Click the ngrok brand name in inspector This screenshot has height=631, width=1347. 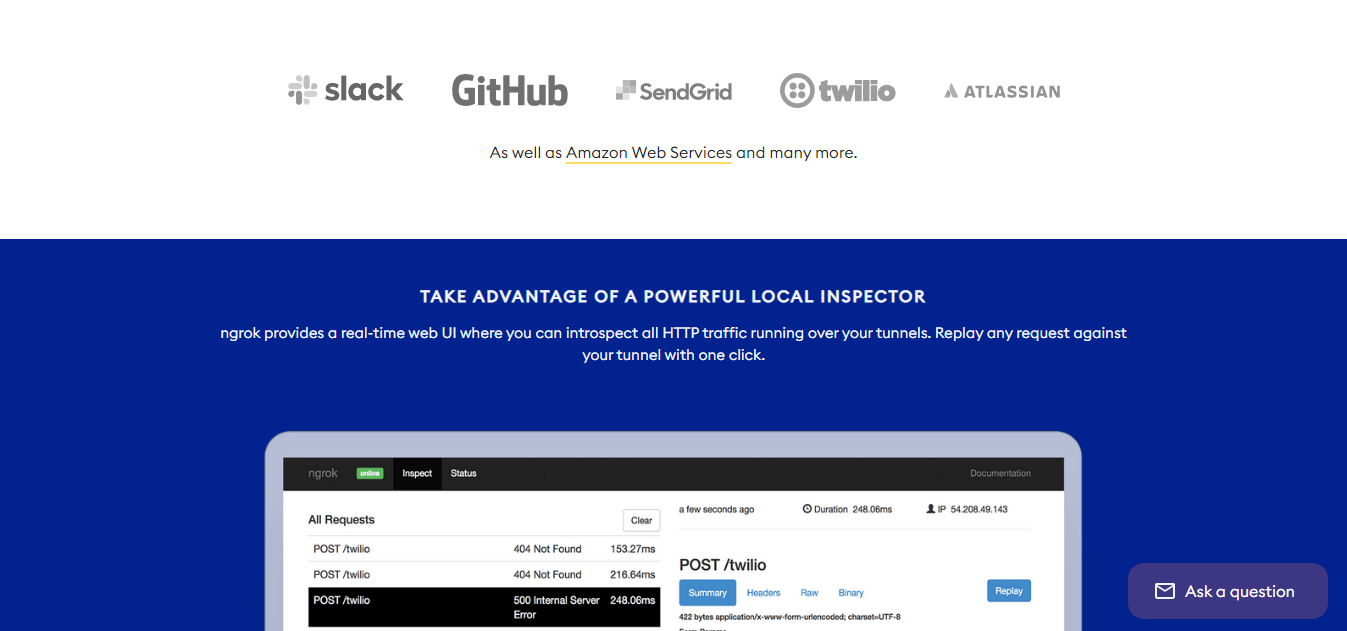pyautogui.click(x=323, y=473)
